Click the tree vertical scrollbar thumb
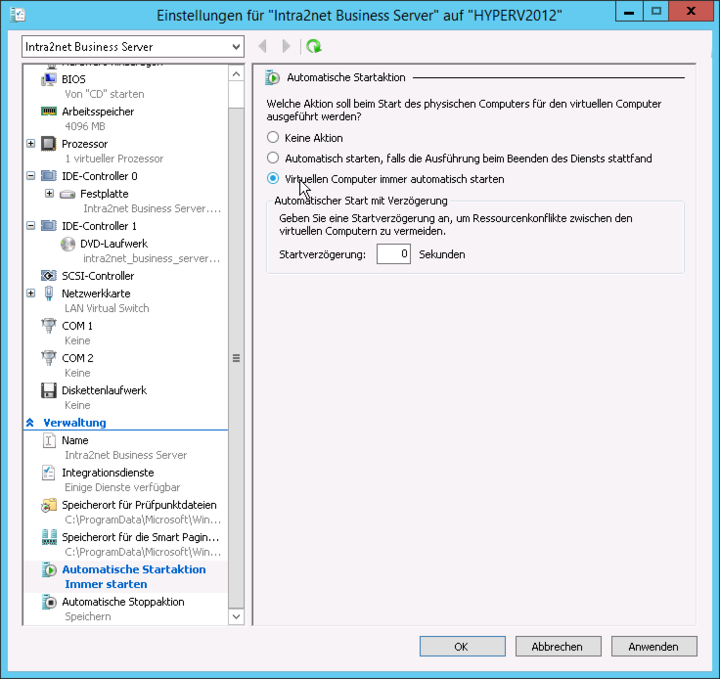Viewport: 720px width, 679px height. 236,358
